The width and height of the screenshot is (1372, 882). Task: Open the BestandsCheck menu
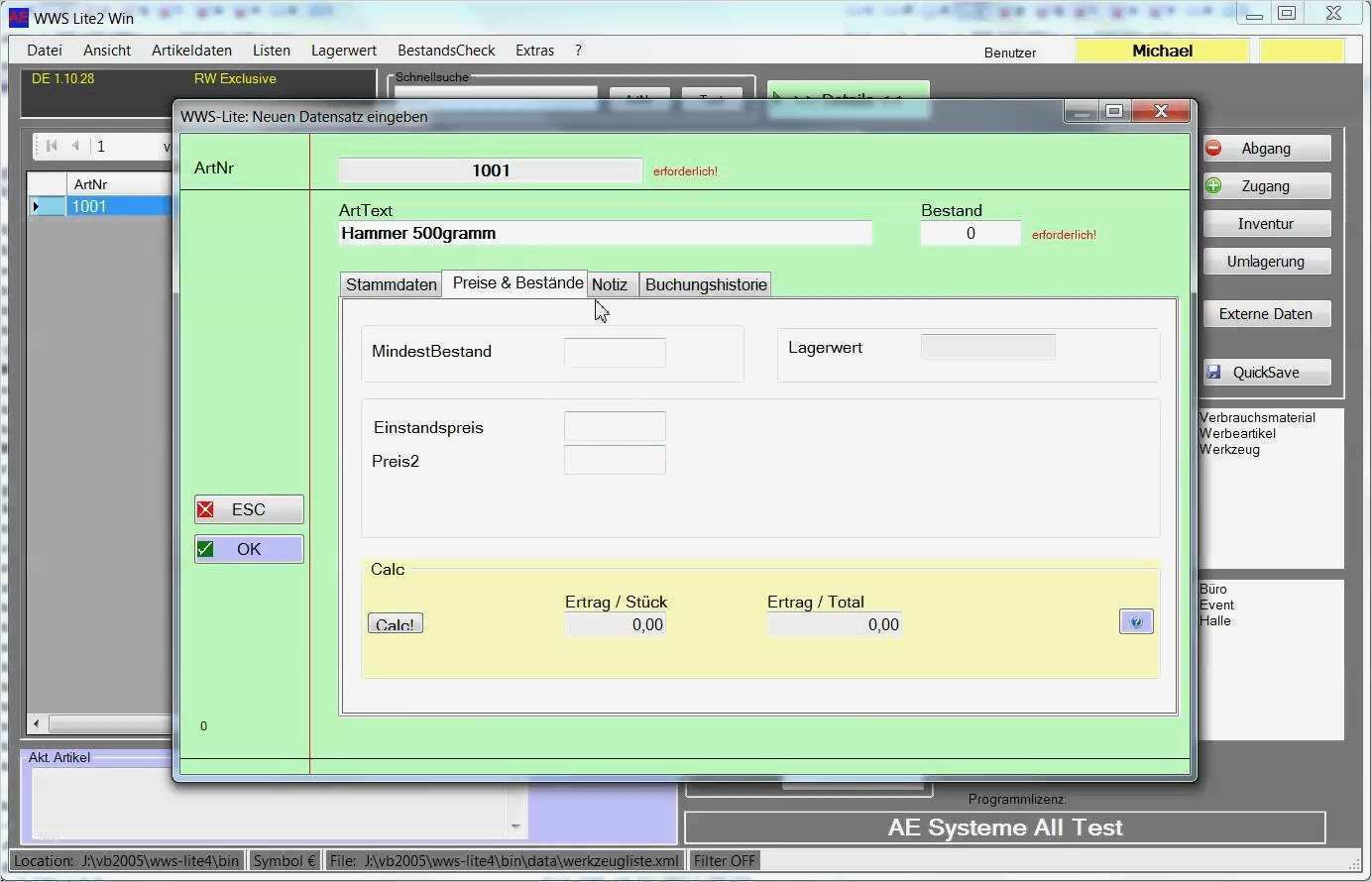click(446, 51)
